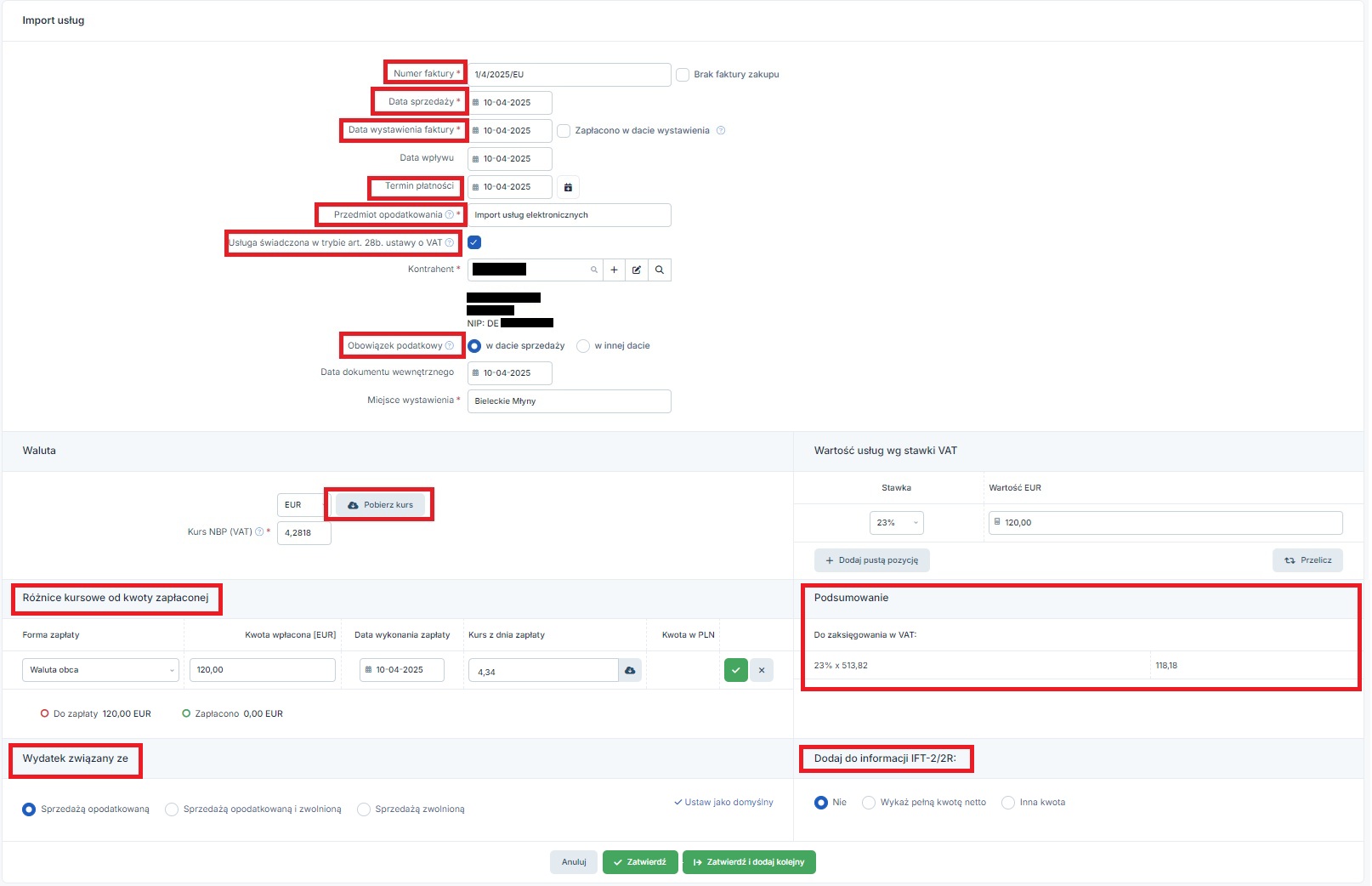Focus the Miejsce wystawienia input field
1372x886 pixels.
(x=570, y=401)
